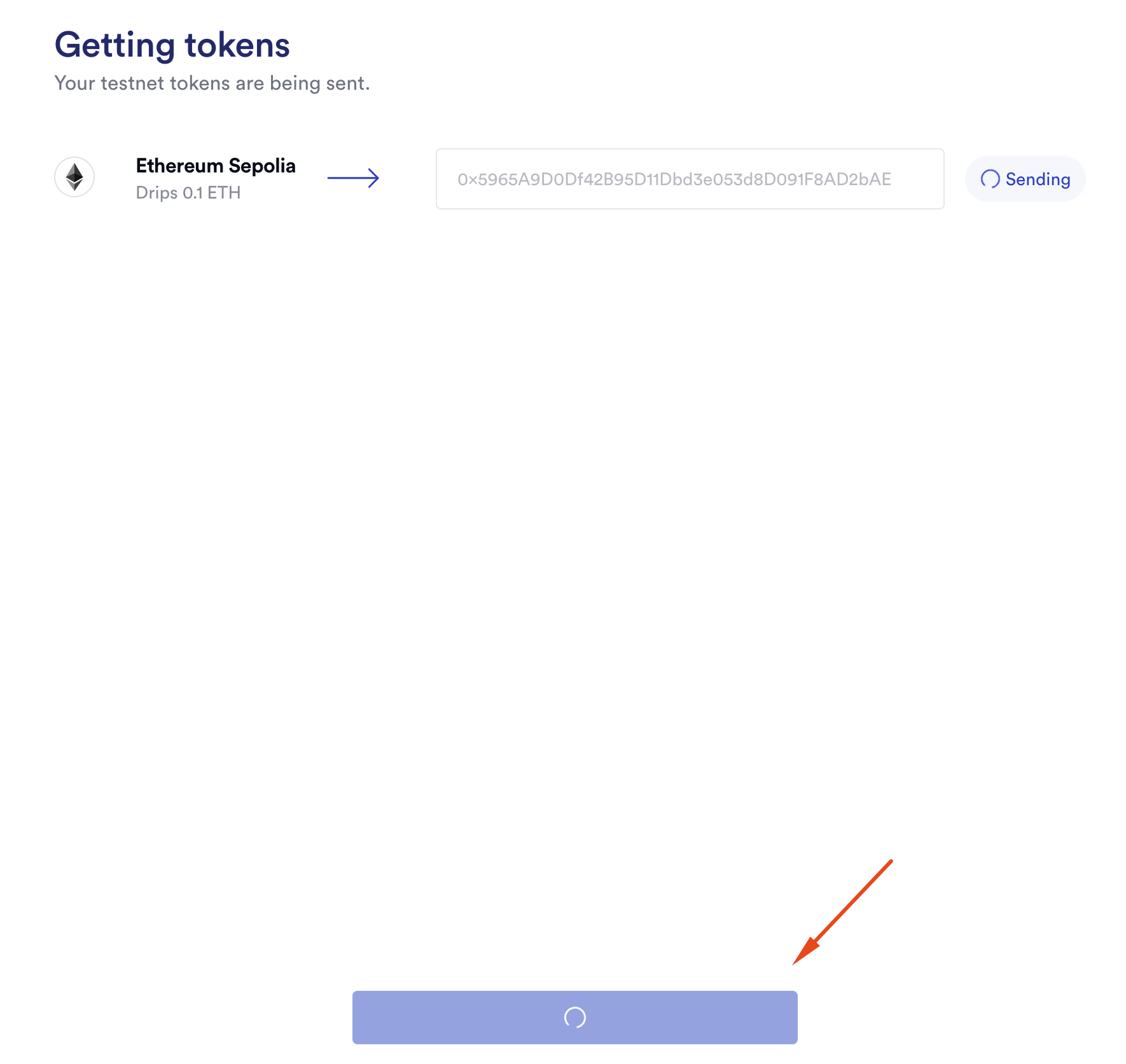Click the Ethereum diamond logo

[74, 177]
